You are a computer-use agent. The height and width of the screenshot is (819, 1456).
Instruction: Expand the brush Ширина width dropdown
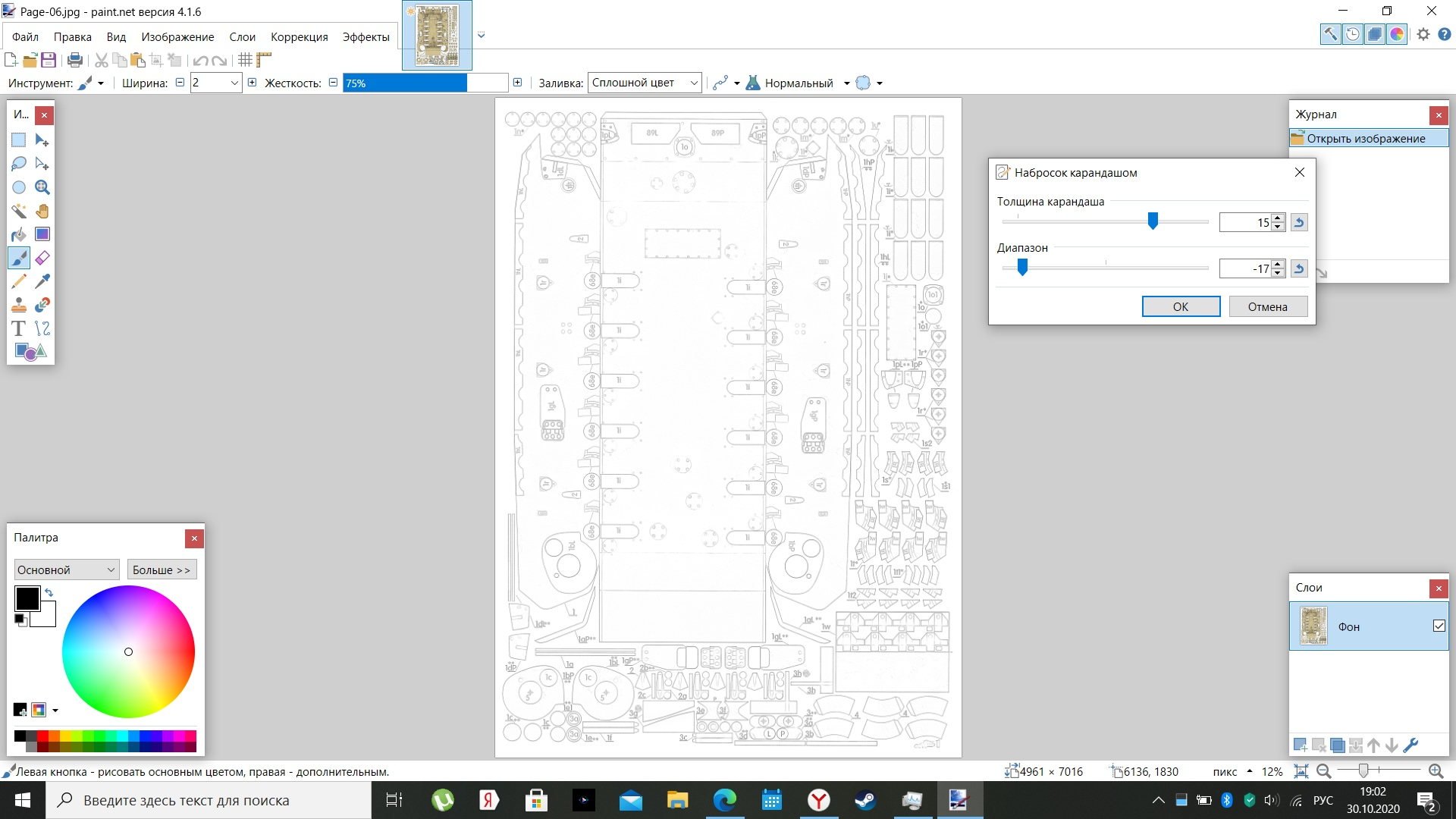coord(234,83)
